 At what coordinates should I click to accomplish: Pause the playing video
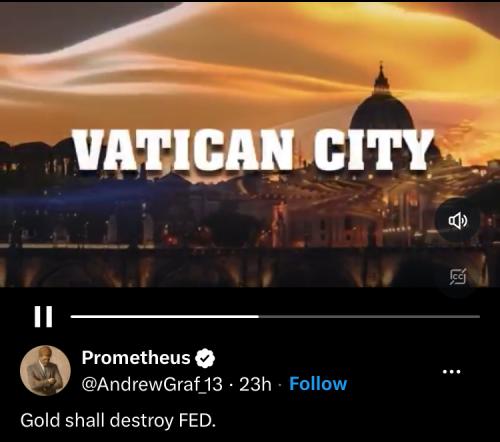click(43, 317)
